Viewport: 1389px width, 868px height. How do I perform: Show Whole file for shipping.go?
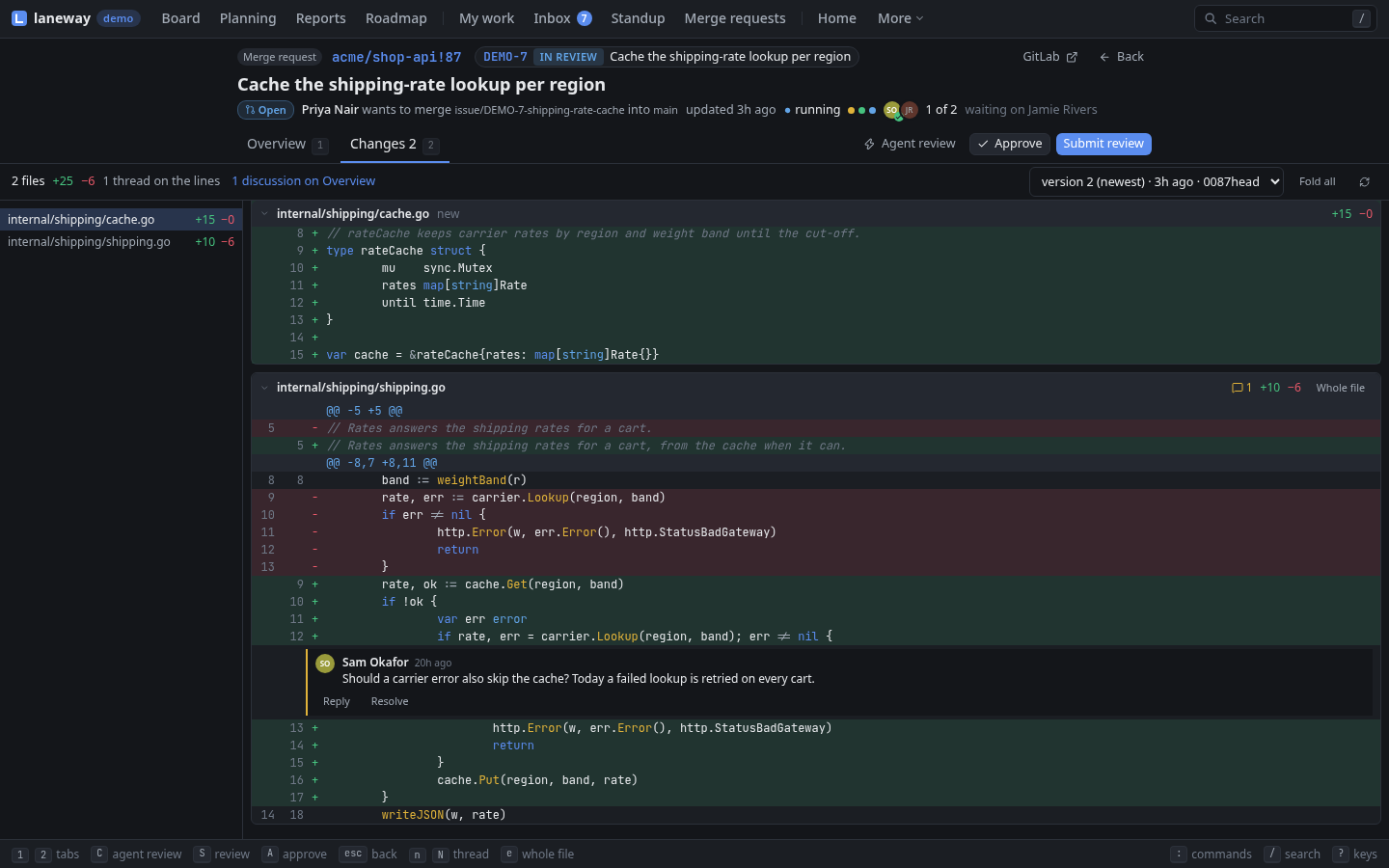point(1340,388)
